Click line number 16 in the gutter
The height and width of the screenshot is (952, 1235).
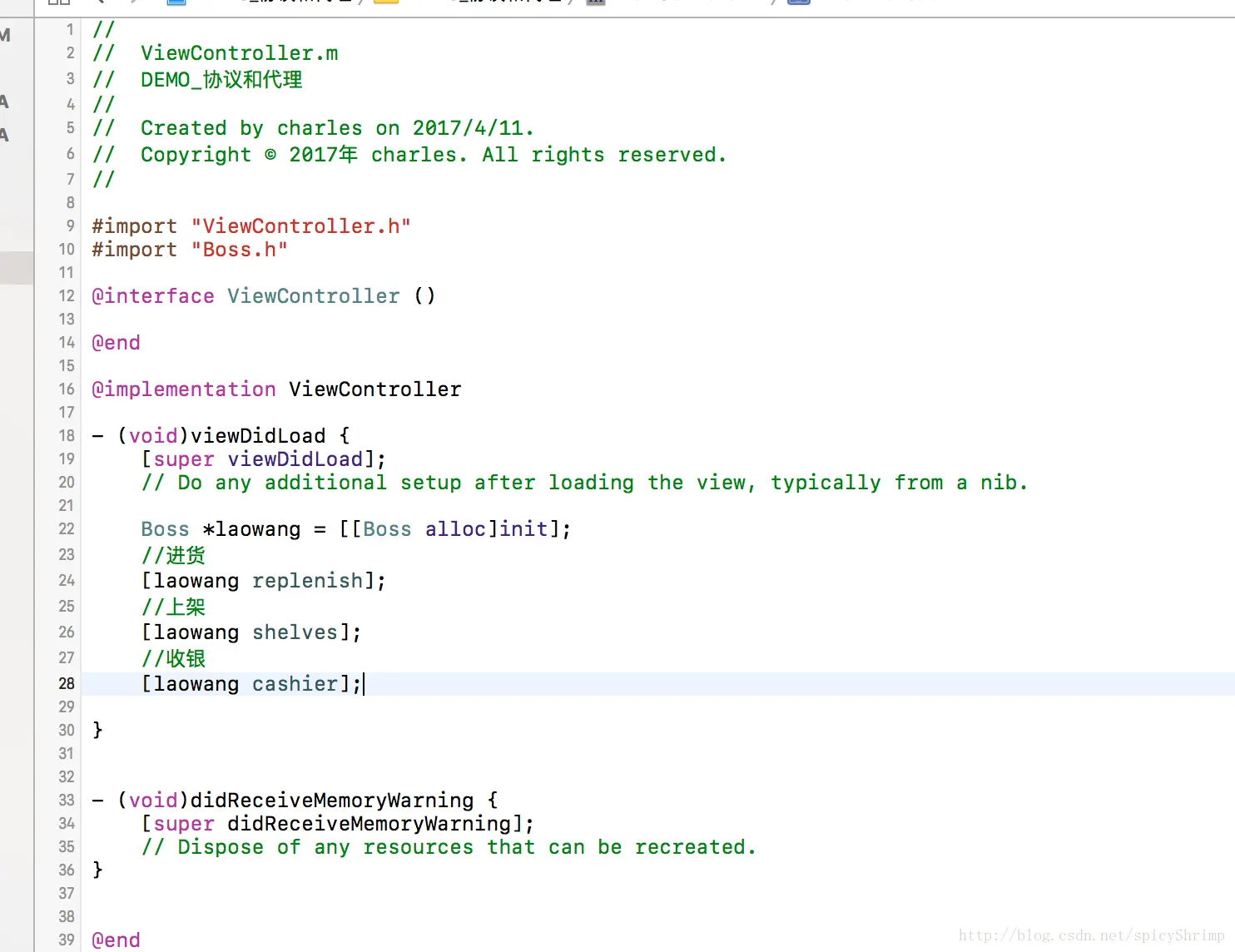[x=67, y=389]
